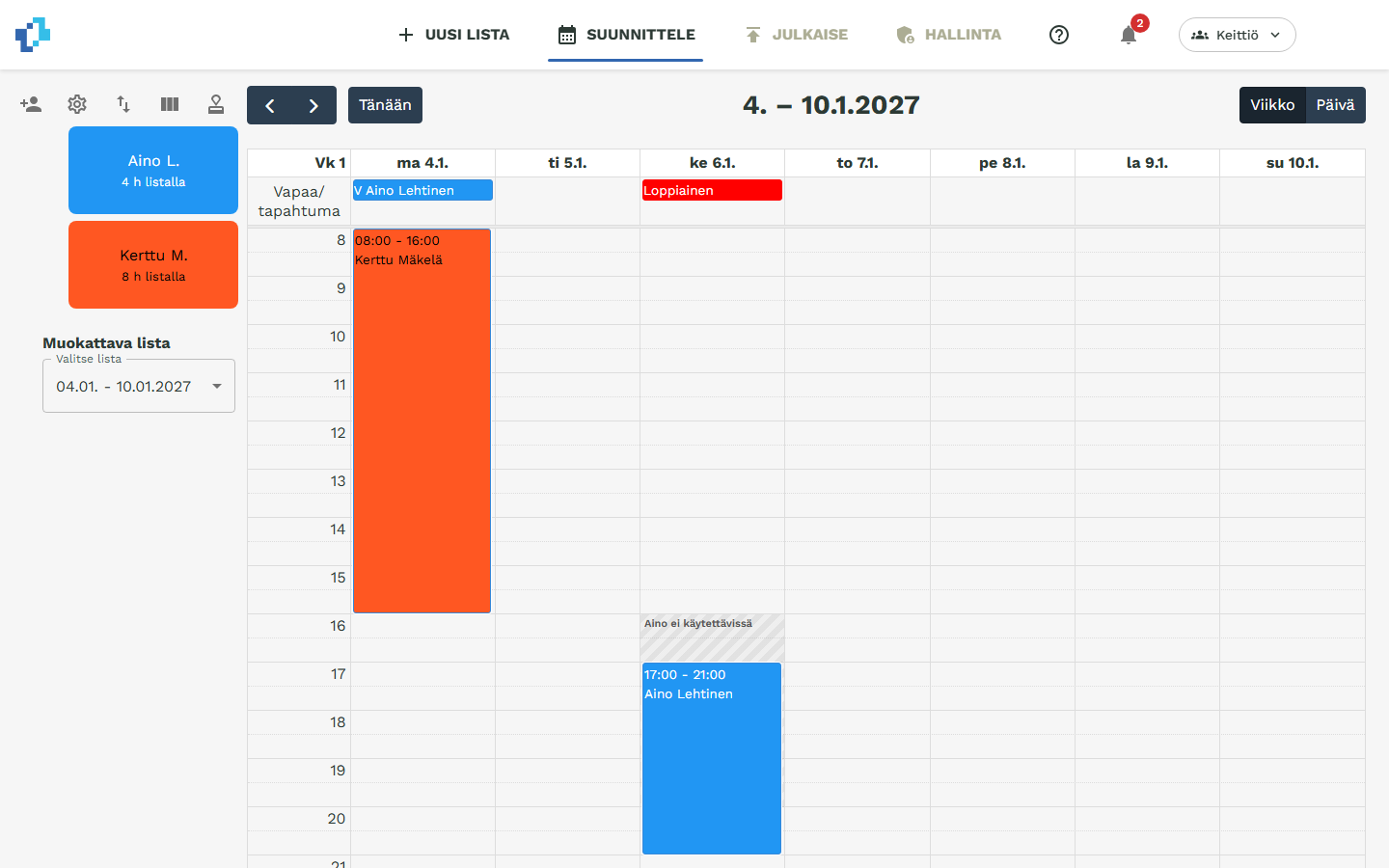Image resolution: width=1389 pixels, height=868 pixels.
Task: Jump to today with Tänään button
Action: (385, 105)
